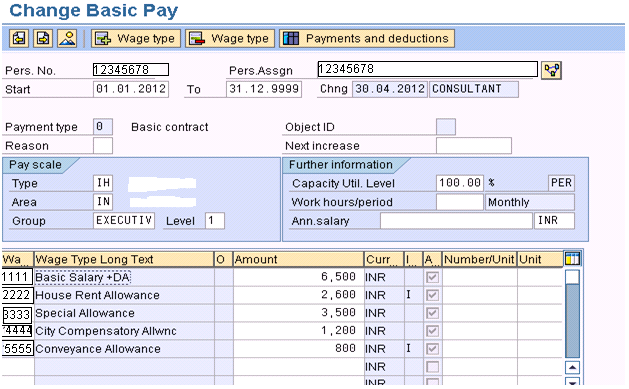Viewport: 629px width, 389px height.
Task: Open Payments and deductions
Action: point(367,38)
